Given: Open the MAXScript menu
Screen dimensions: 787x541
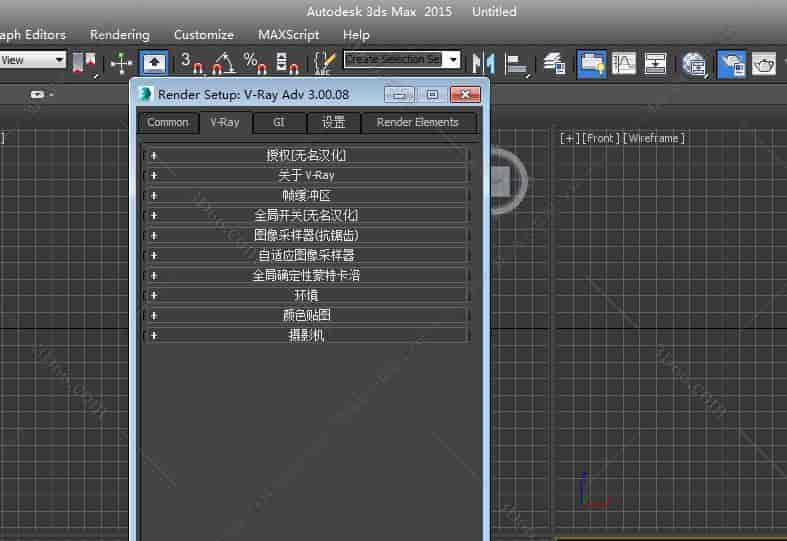Looking at the screenshot, I should (x=288, y=34).
